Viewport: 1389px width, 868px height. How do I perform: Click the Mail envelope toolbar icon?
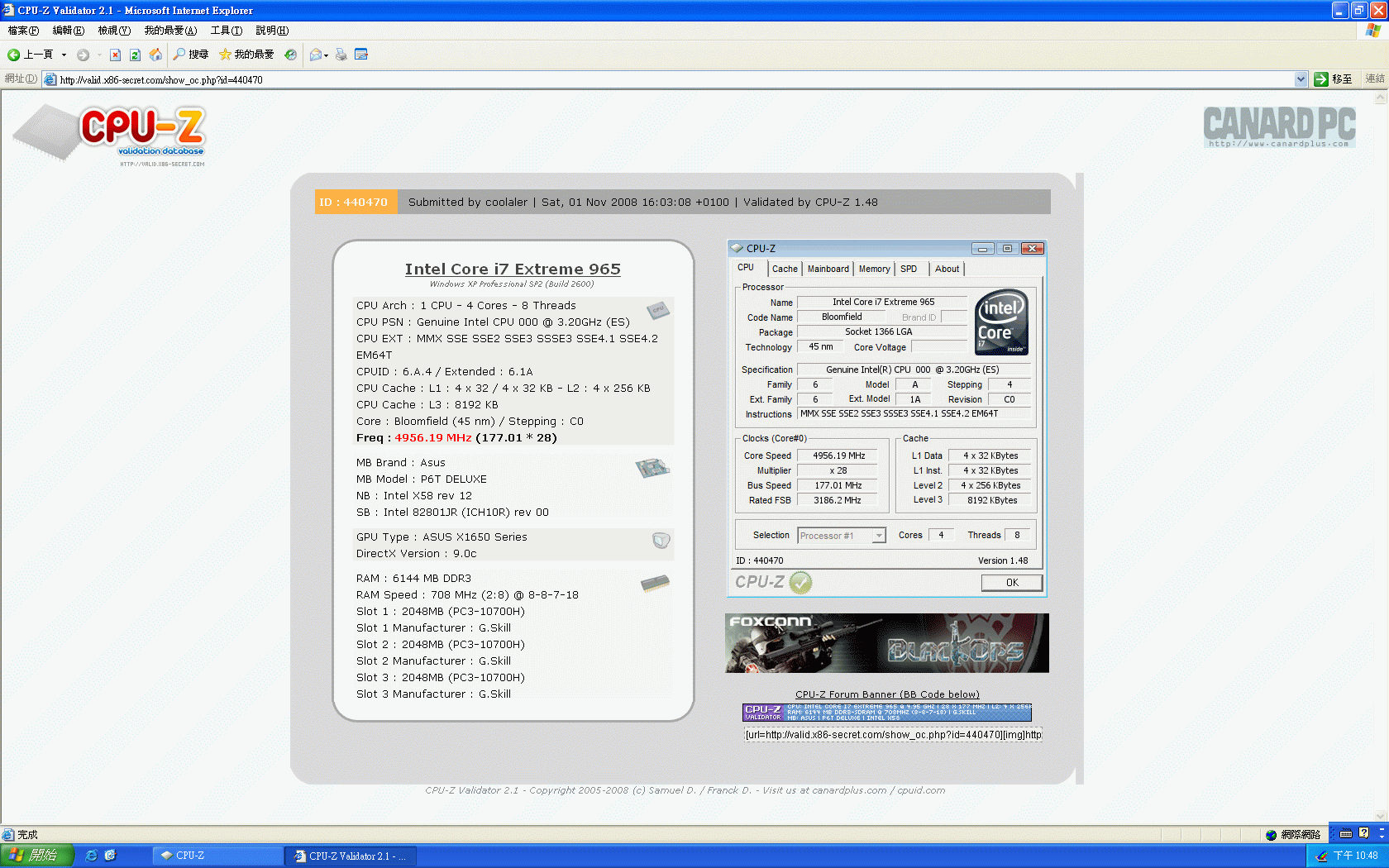click(315, 55)
